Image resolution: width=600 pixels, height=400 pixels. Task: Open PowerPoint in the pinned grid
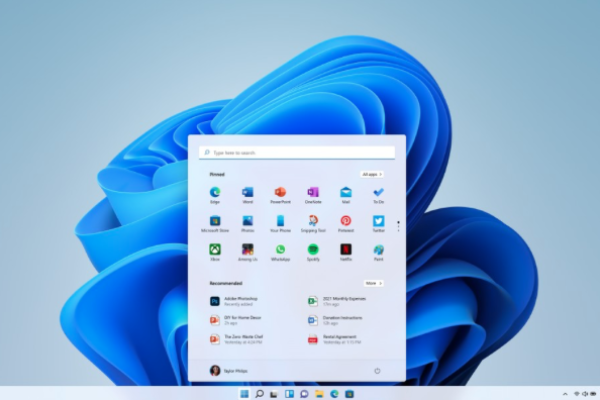coord(280,192)
